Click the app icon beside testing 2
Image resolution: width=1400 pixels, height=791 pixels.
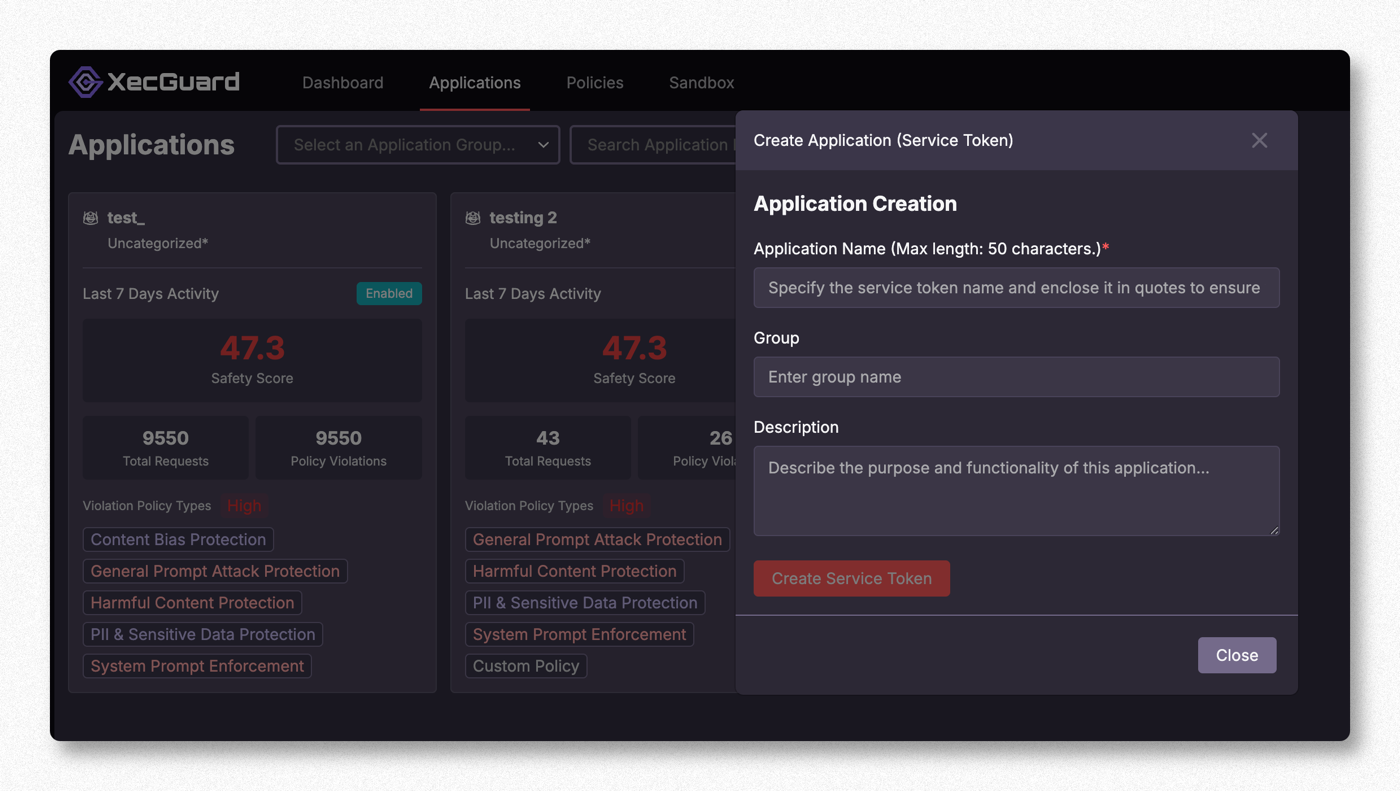pos(473,218)
